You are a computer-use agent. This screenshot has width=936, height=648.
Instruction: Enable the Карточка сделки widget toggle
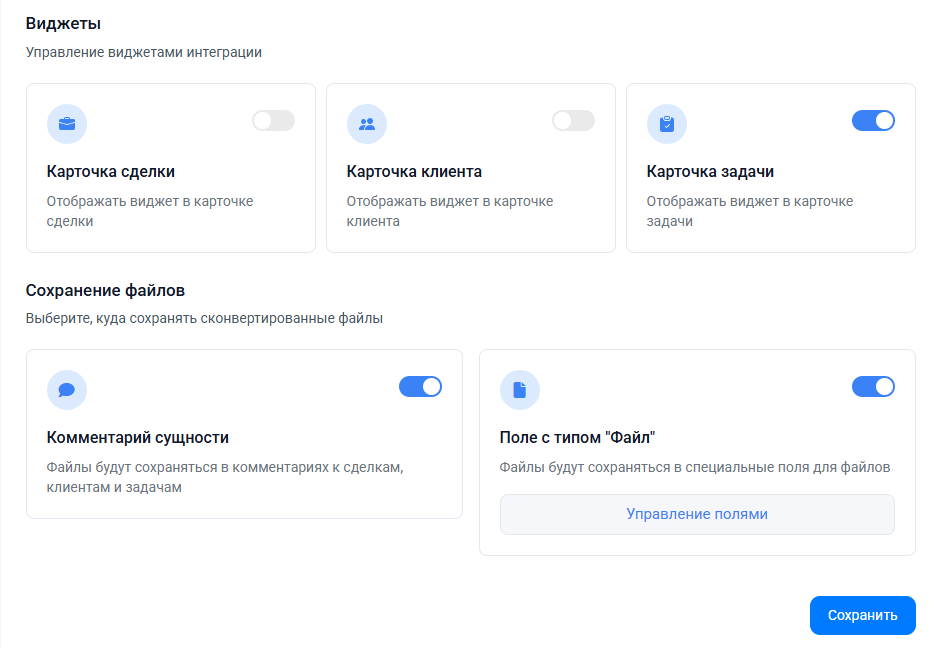273,121
